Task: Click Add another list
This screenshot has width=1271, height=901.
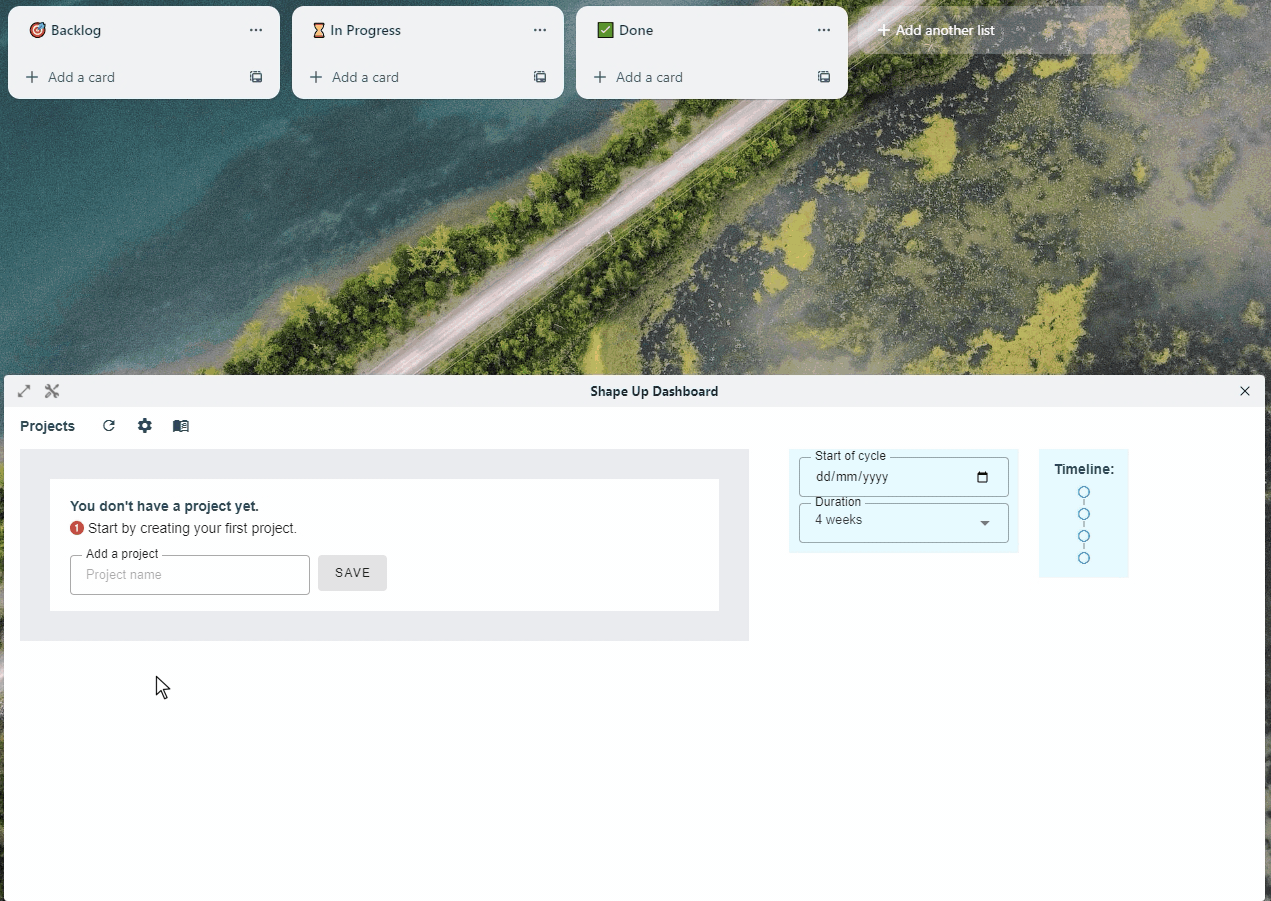Action: [936, 30]
